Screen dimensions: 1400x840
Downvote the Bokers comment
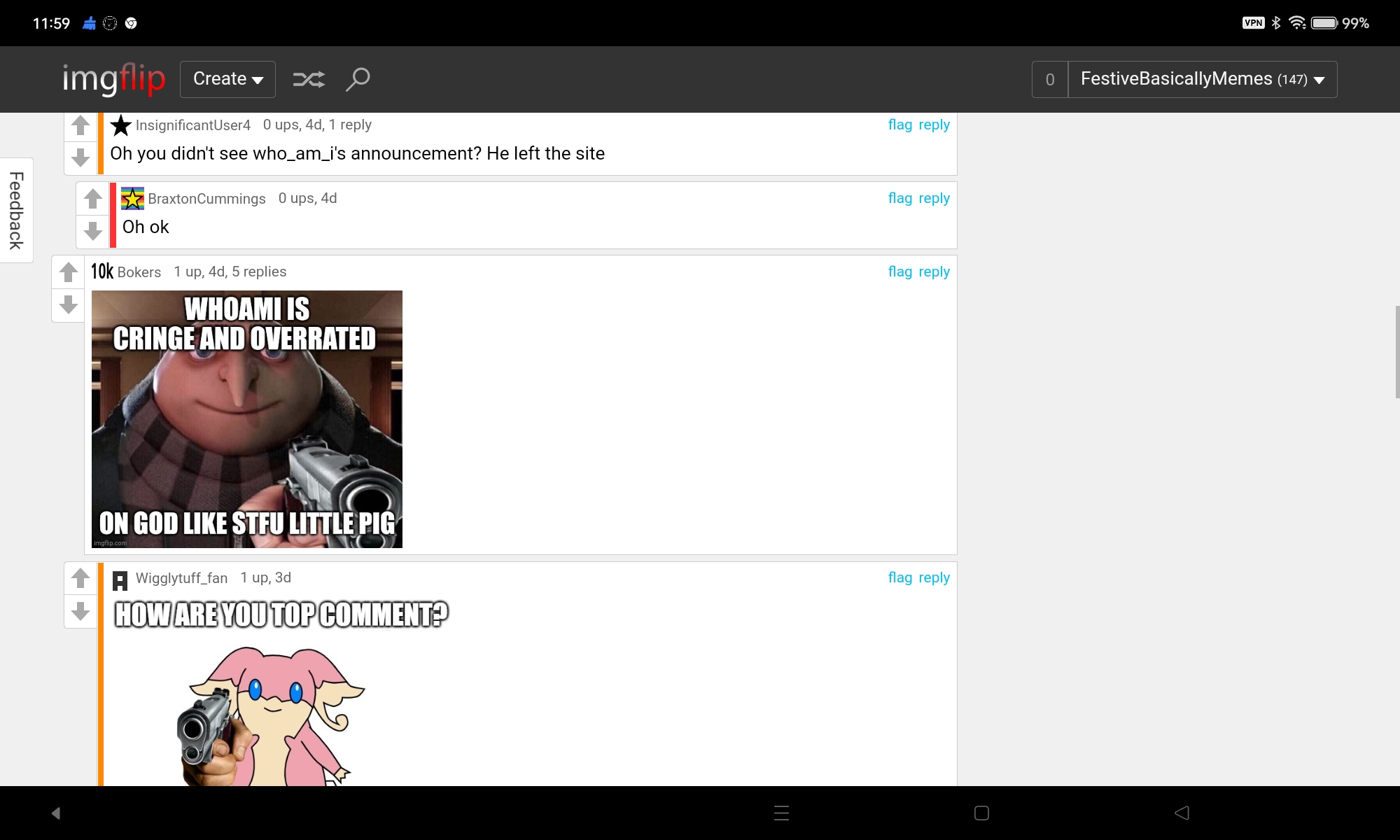pyautogui.click(x=69, y=304)
